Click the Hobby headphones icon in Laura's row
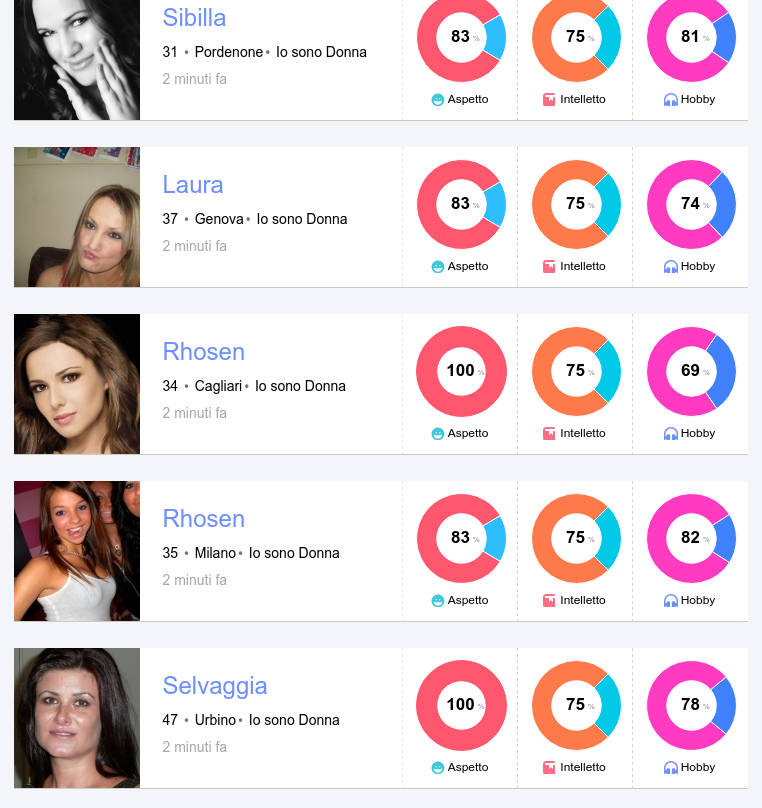Image resolution: width=762 pixels, height=808 pixels. point(670,266)
